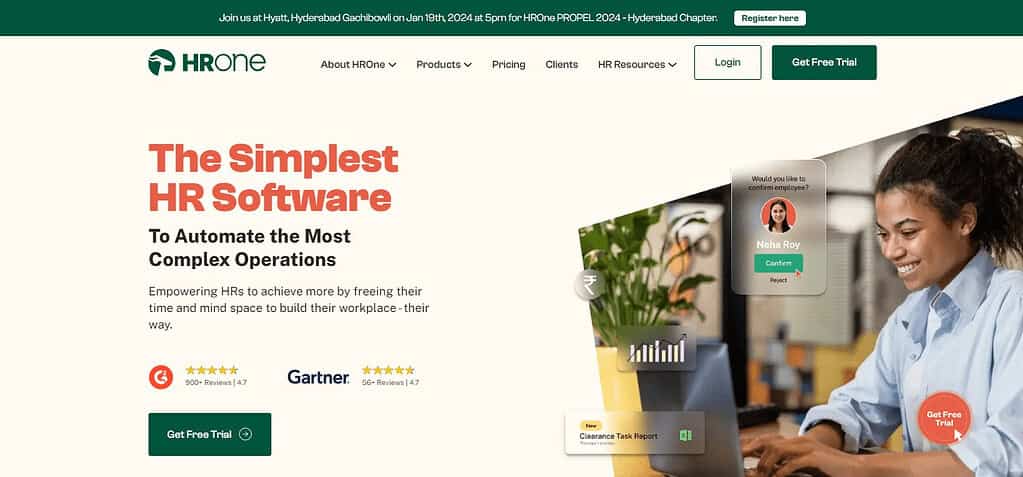Viewport: 1023px width, 477px height.
Task: Click the rupee symbol bubble
Action: [590, 285]
